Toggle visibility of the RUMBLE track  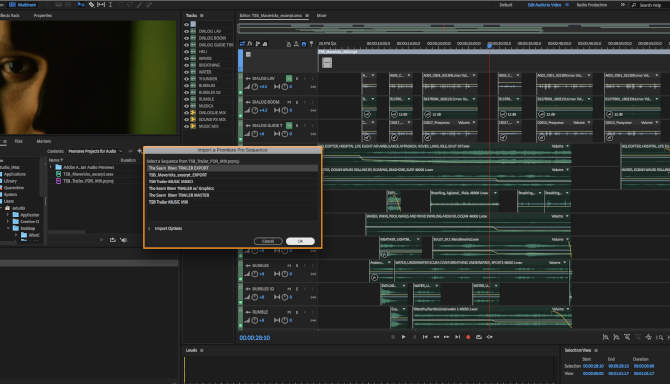pyautogui.click(x=186, y=99)
